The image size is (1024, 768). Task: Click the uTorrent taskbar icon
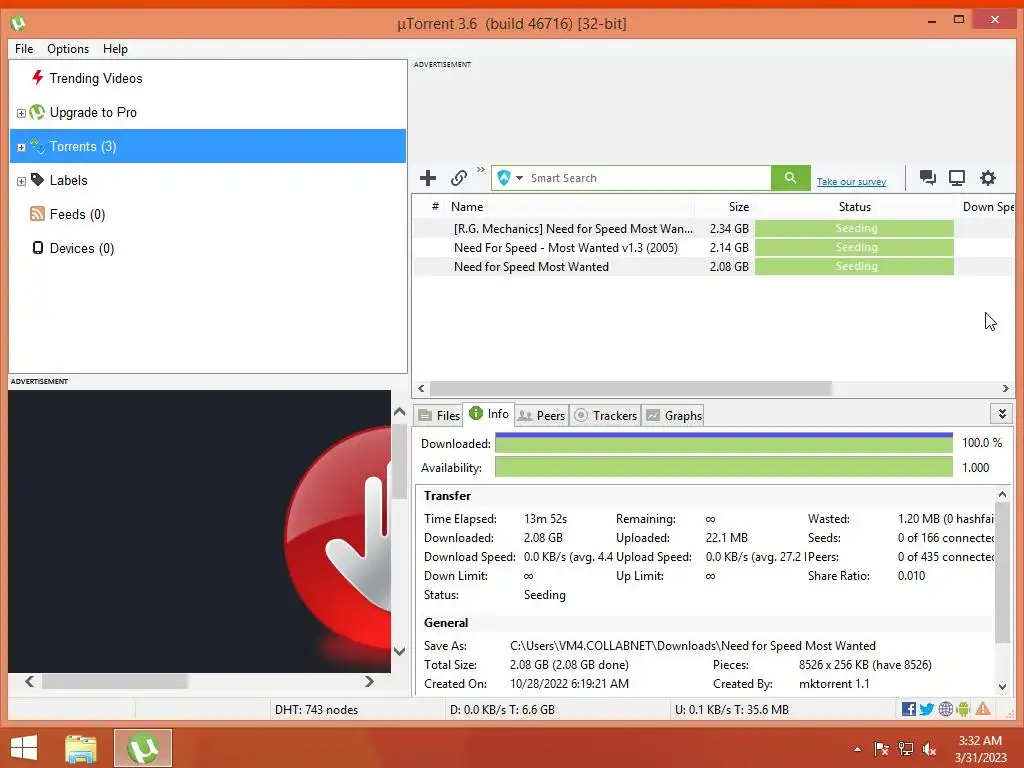click(143, 748)
